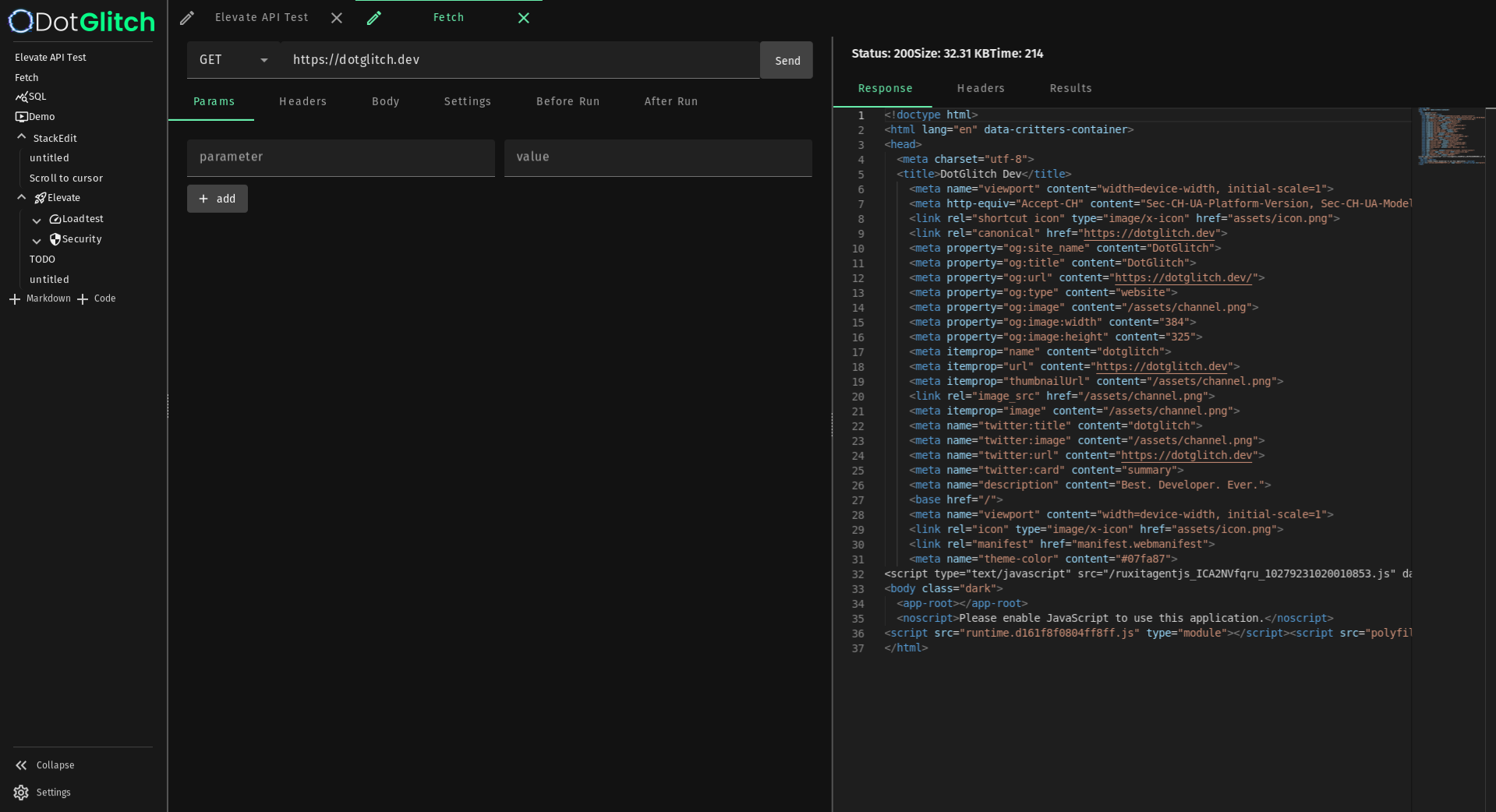
Task: Click the Demo play icon in sidebar
Action: pyautogui.click(x=21, y=117)
